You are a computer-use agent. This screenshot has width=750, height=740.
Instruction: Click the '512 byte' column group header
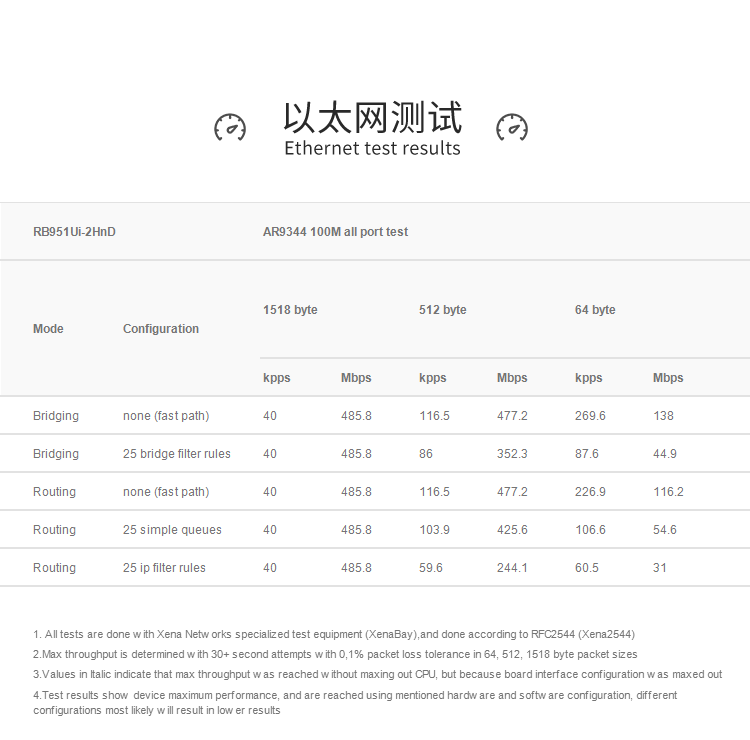click(x=442, y=309)
